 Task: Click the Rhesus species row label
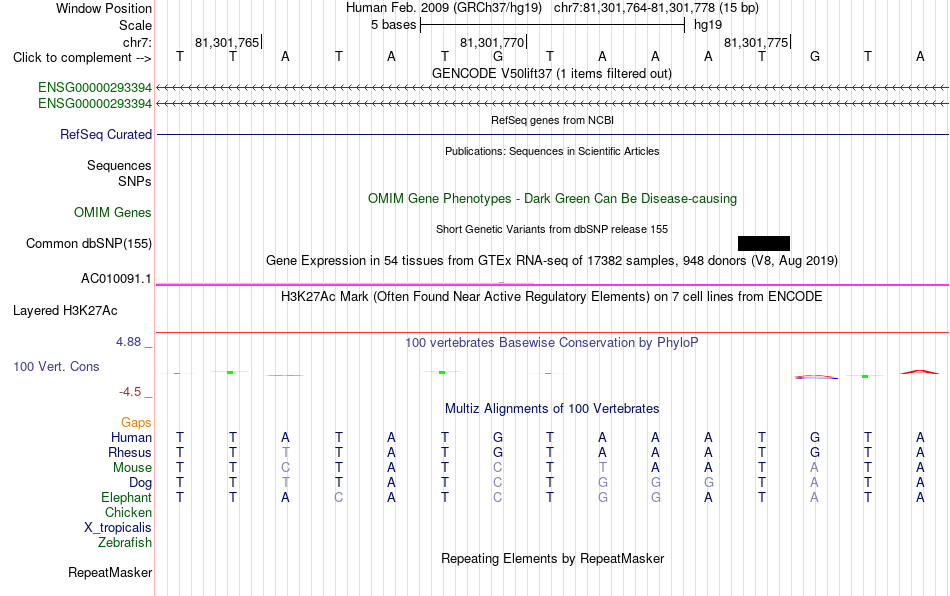point(130,452)
